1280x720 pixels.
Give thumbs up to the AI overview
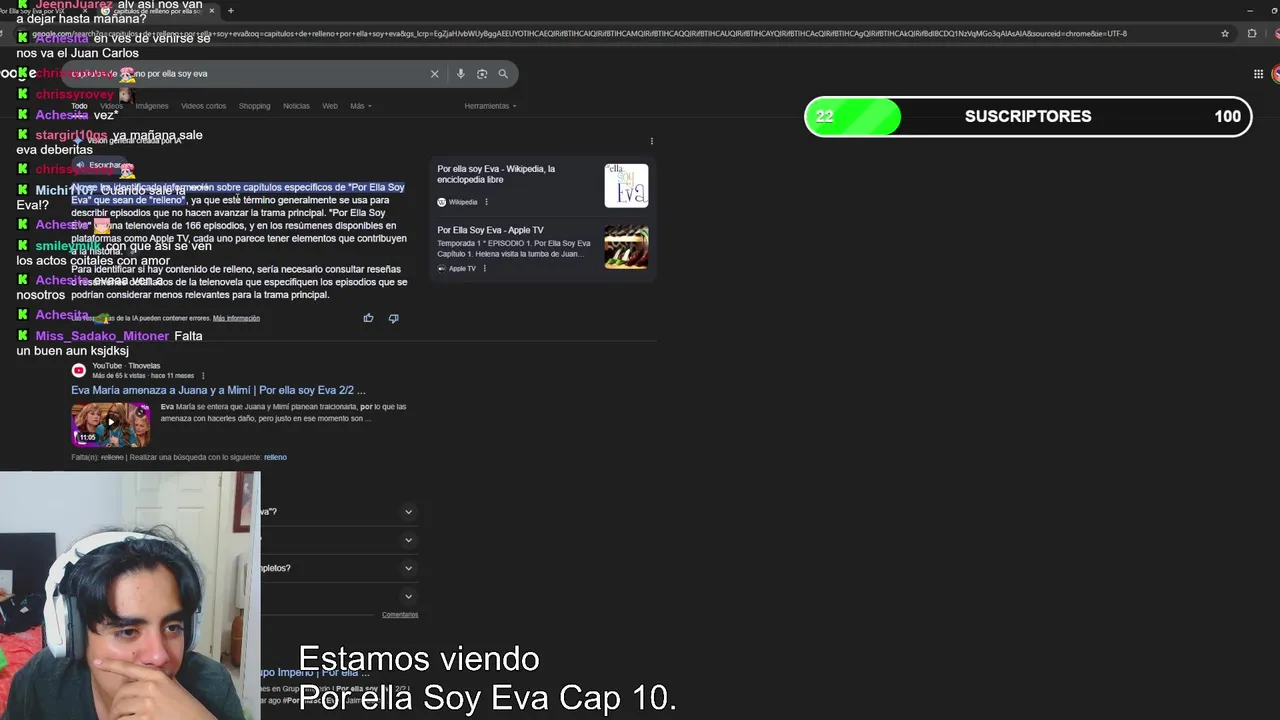(x=368, y=318)
